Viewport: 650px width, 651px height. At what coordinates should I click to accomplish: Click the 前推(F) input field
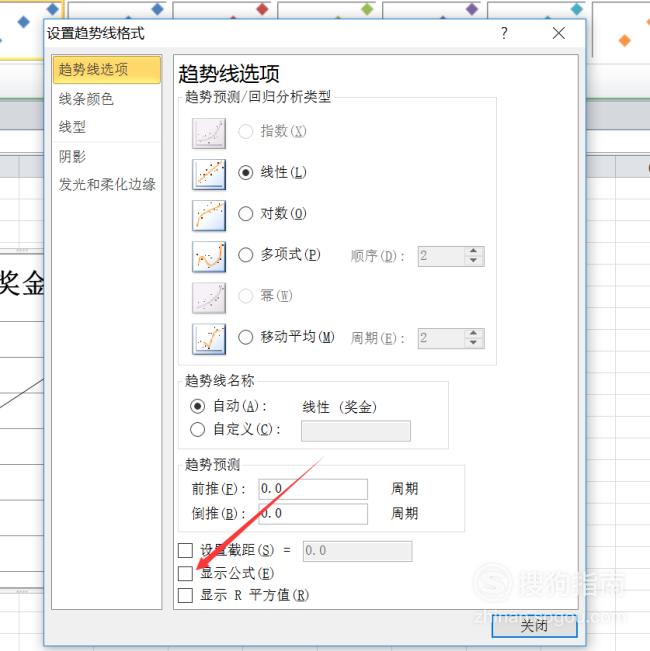click(313, 489)
